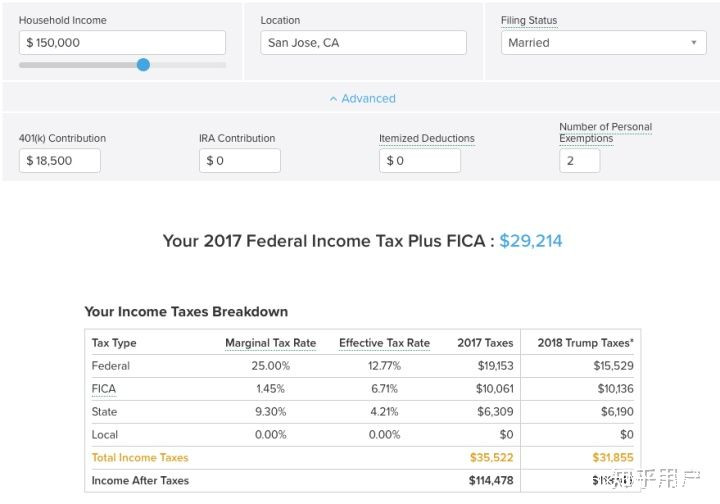Screen dimensions: 720x504
Task: Click the Number of Personal Exemptions field
Action: click(579, 161)
